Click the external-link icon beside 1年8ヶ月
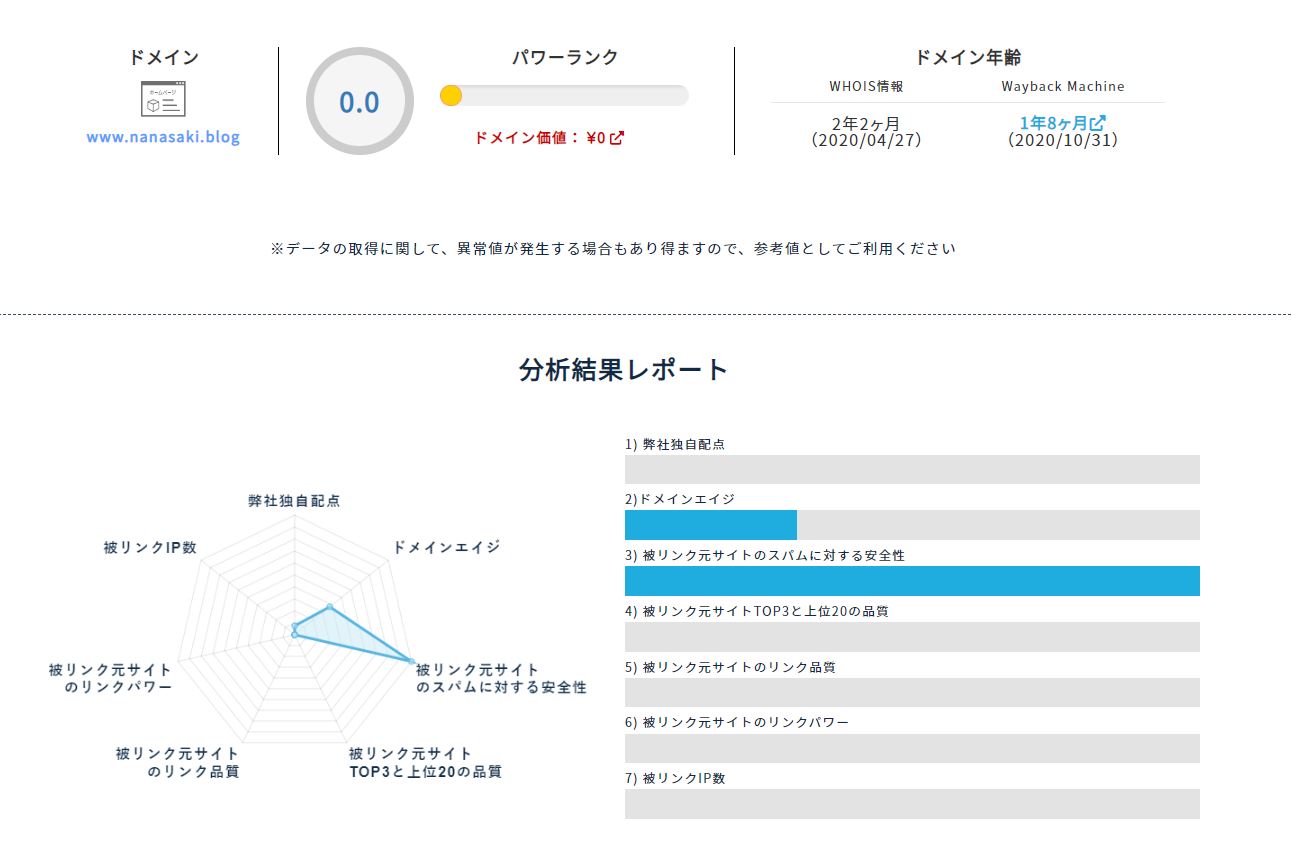 click(1098, 123)
